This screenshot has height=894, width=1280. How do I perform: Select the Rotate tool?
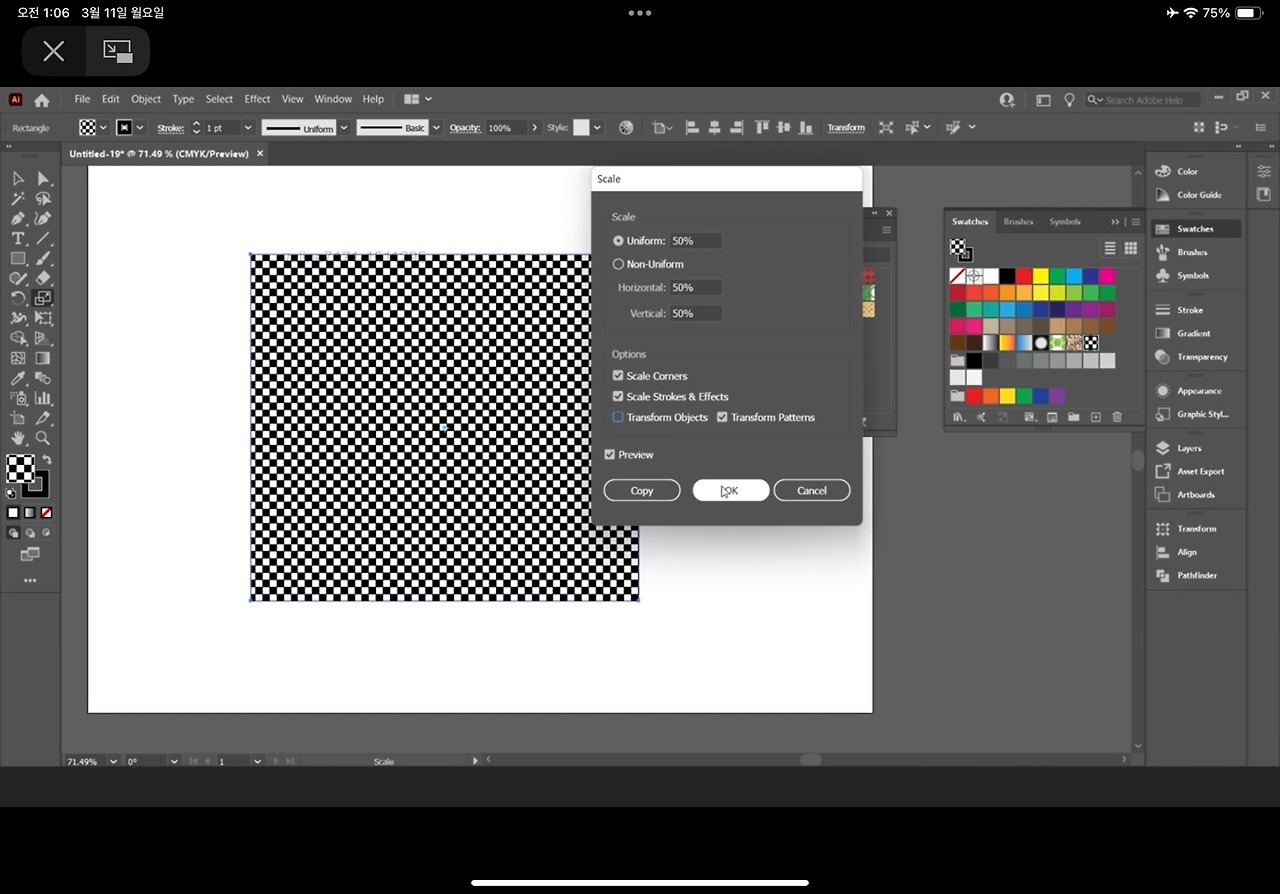tap(18, 298)
